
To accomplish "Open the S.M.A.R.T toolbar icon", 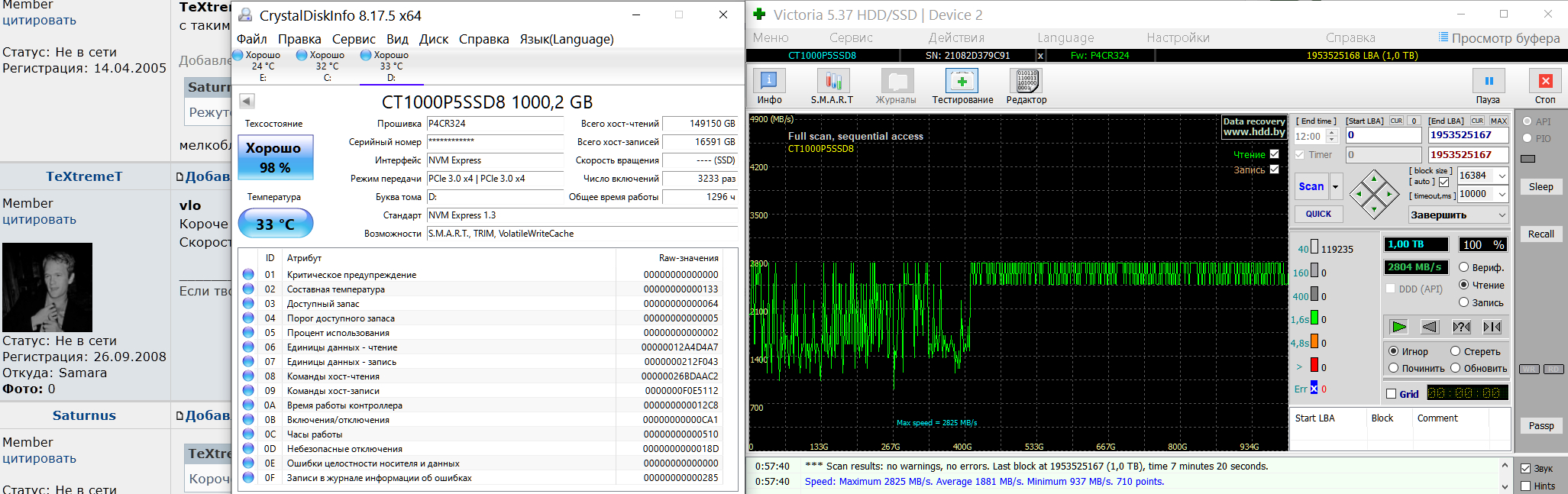I will point(832,81).
